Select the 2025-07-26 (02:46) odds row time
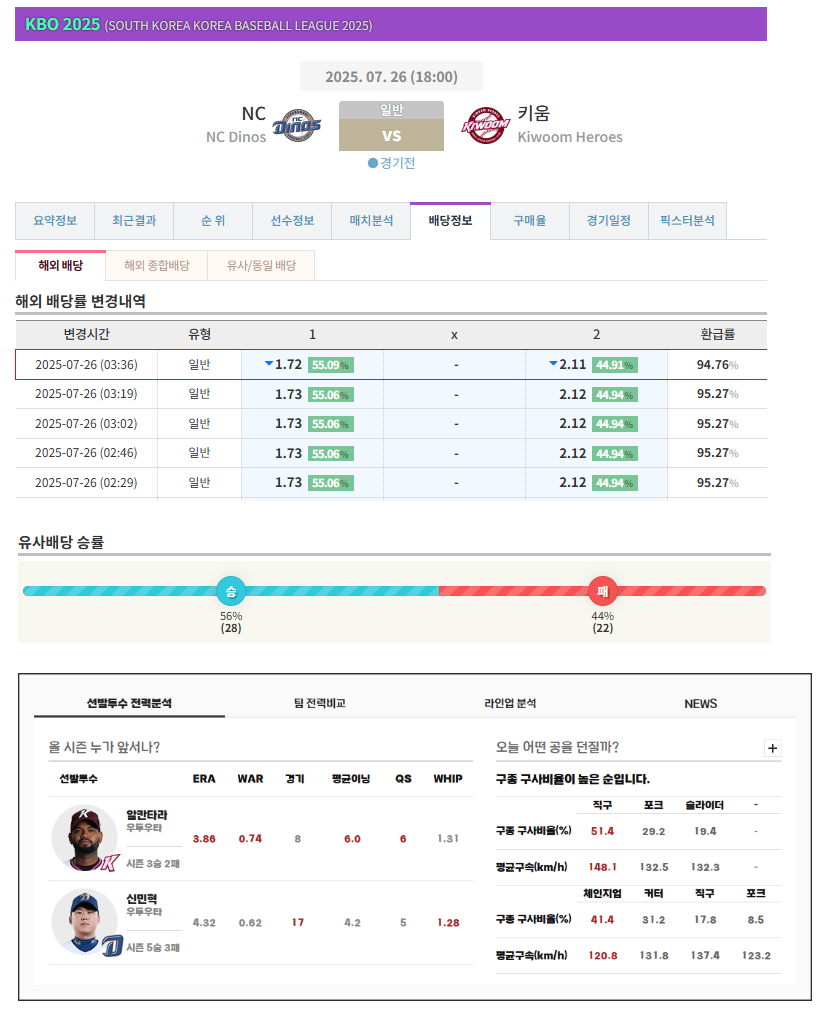This screenshot has width=826, height=1011. (x=86, y=453)
